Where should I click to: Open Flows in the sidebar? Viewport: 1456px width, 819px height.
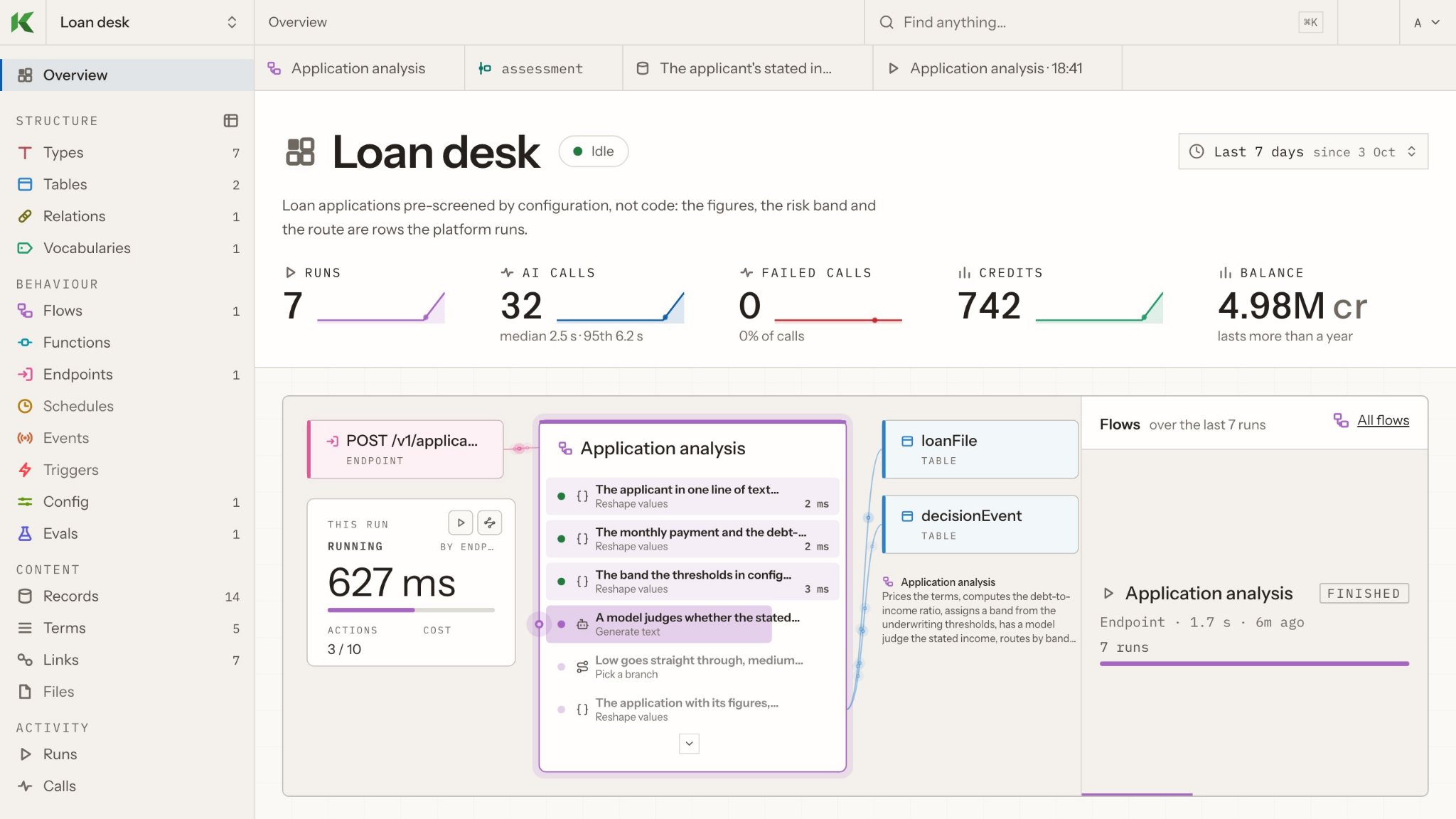(x=127, y=311)
